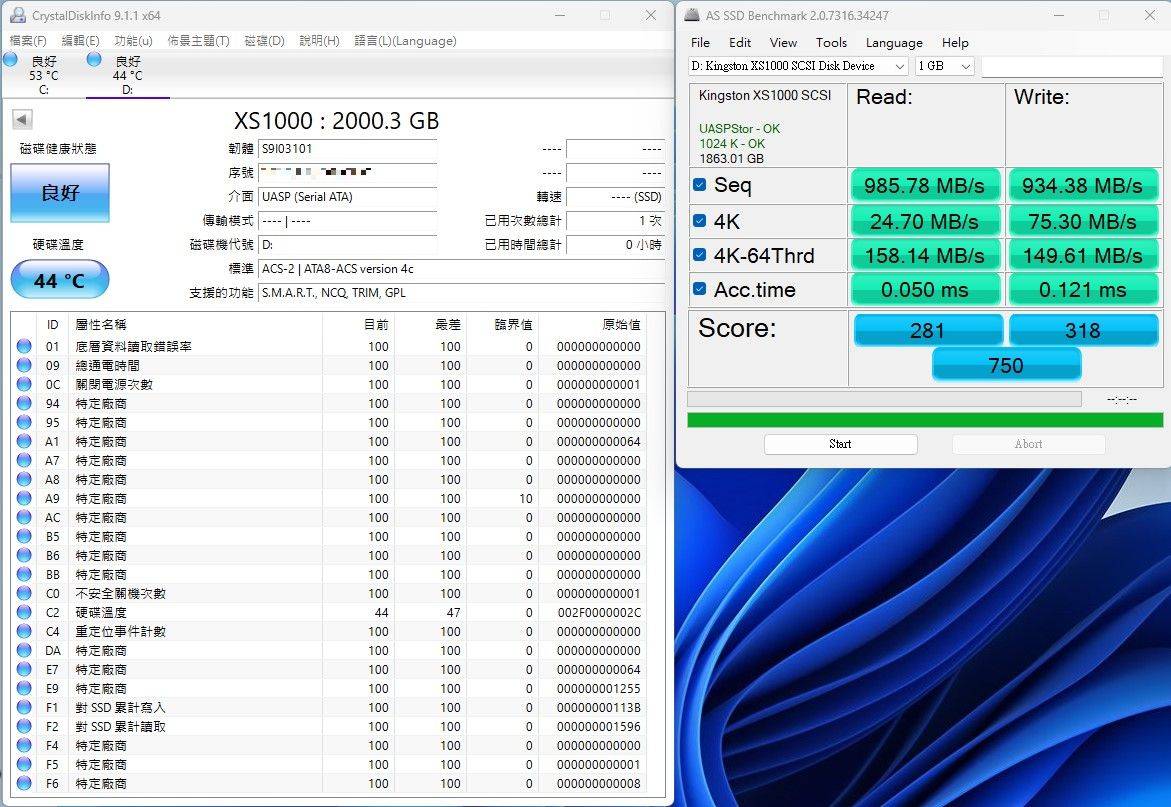
Task: Click the green benchmark progress bar
Action: coord(924,420)
